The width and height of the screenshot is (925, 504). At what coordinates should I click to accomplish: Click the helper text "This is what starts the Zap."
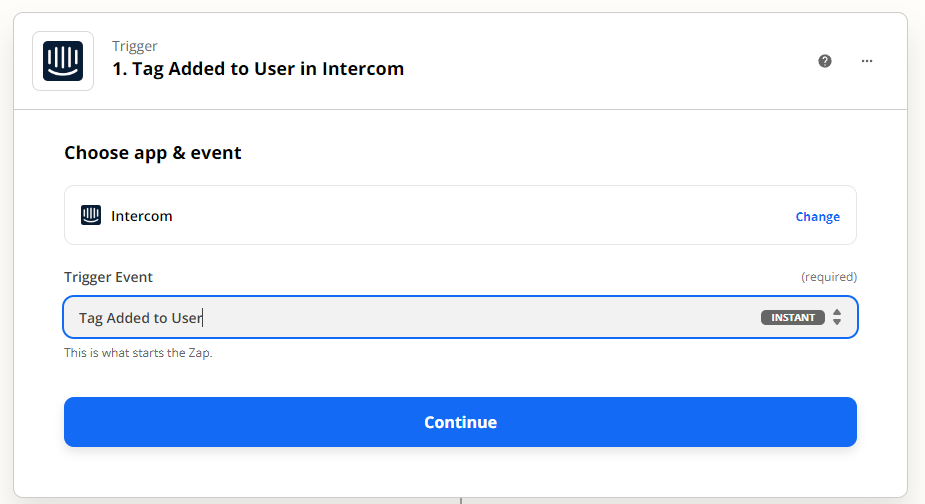pos(138,353)
